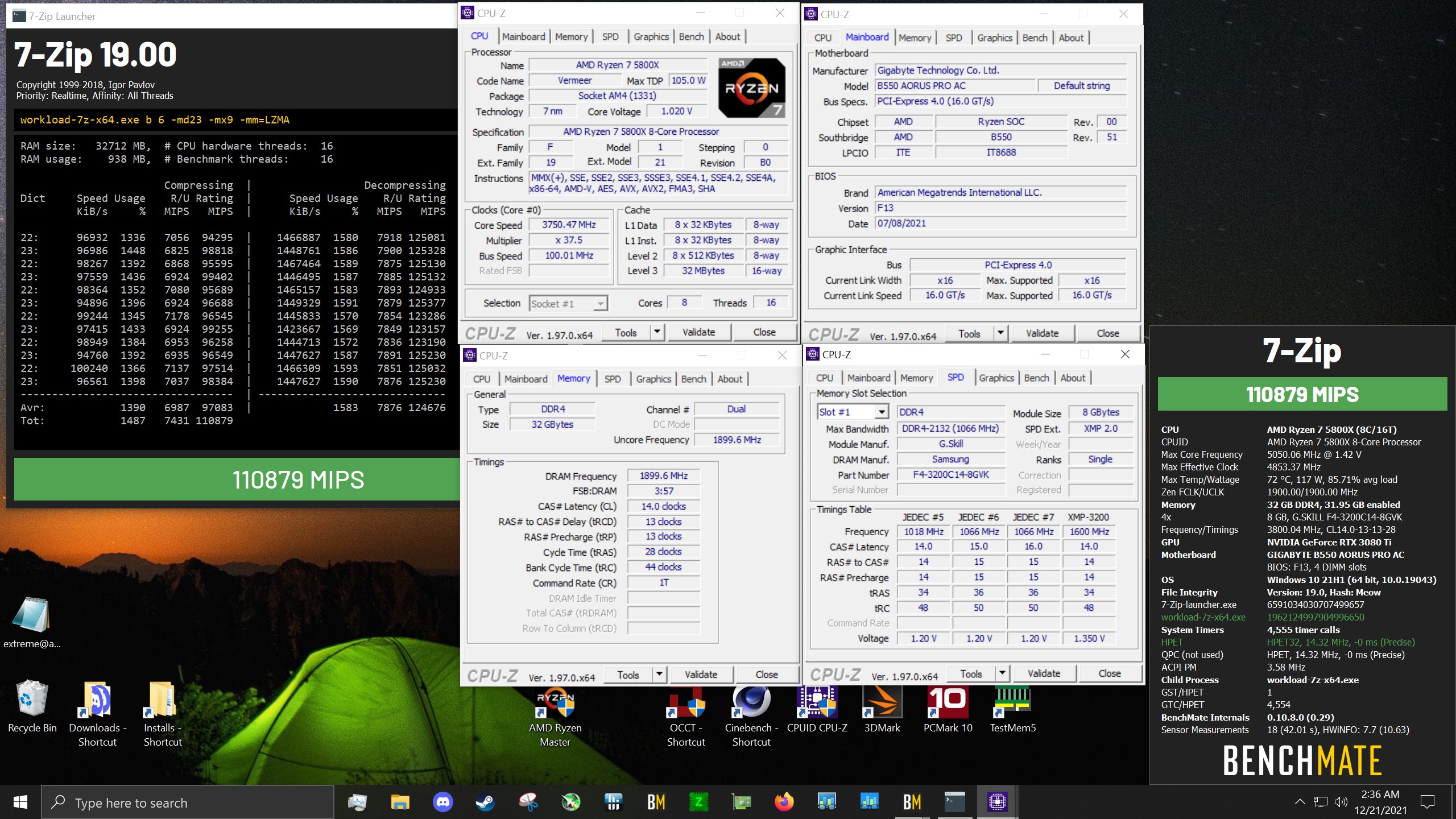This screenshot has width=1456, height=819.
Task: Click the Uncore Frequency 1899.6 MHz field
Action: point(737,440)
